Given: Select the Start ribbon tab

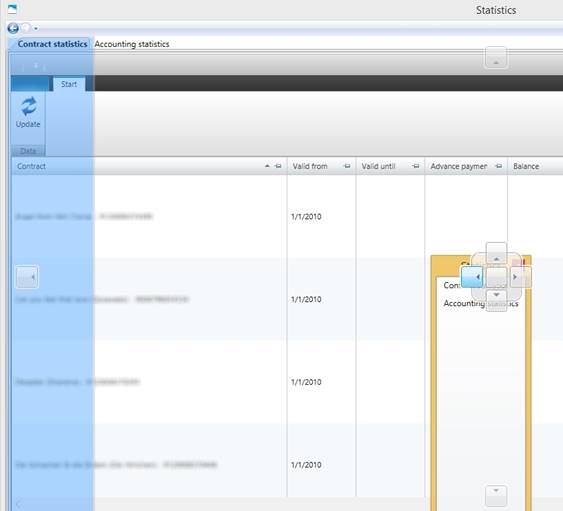Looking at the screenshot, I should (x=69, y=84).
